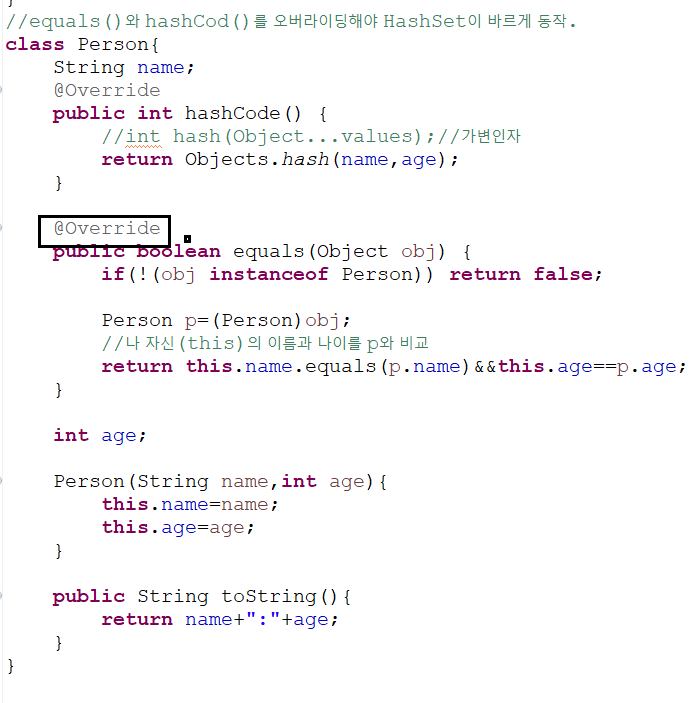The width and height of the screenshot is (696, 703).
Task: Collapse fold marker beside the toString method
Action: pos(1,596)
